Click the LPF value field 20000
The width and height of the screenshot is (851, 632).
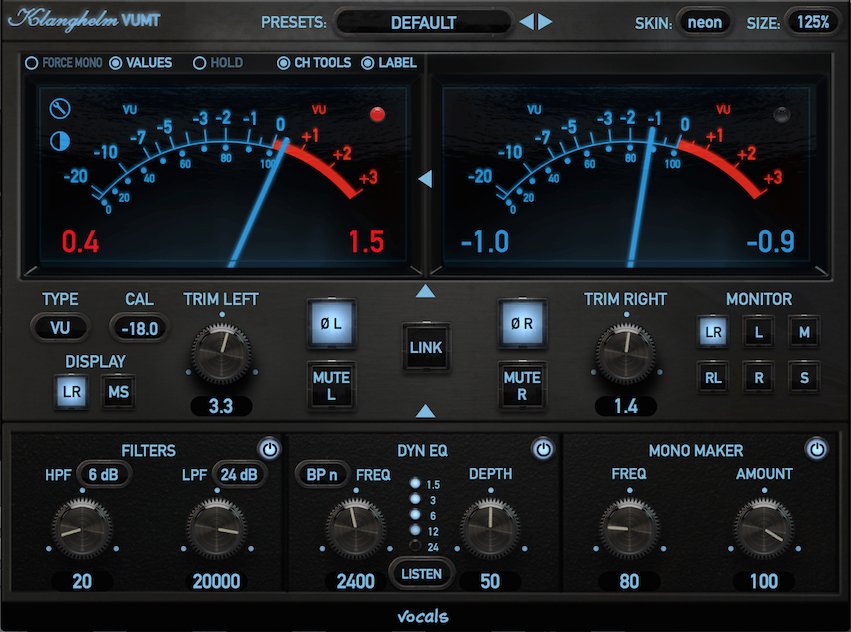[x=217, y=582]
